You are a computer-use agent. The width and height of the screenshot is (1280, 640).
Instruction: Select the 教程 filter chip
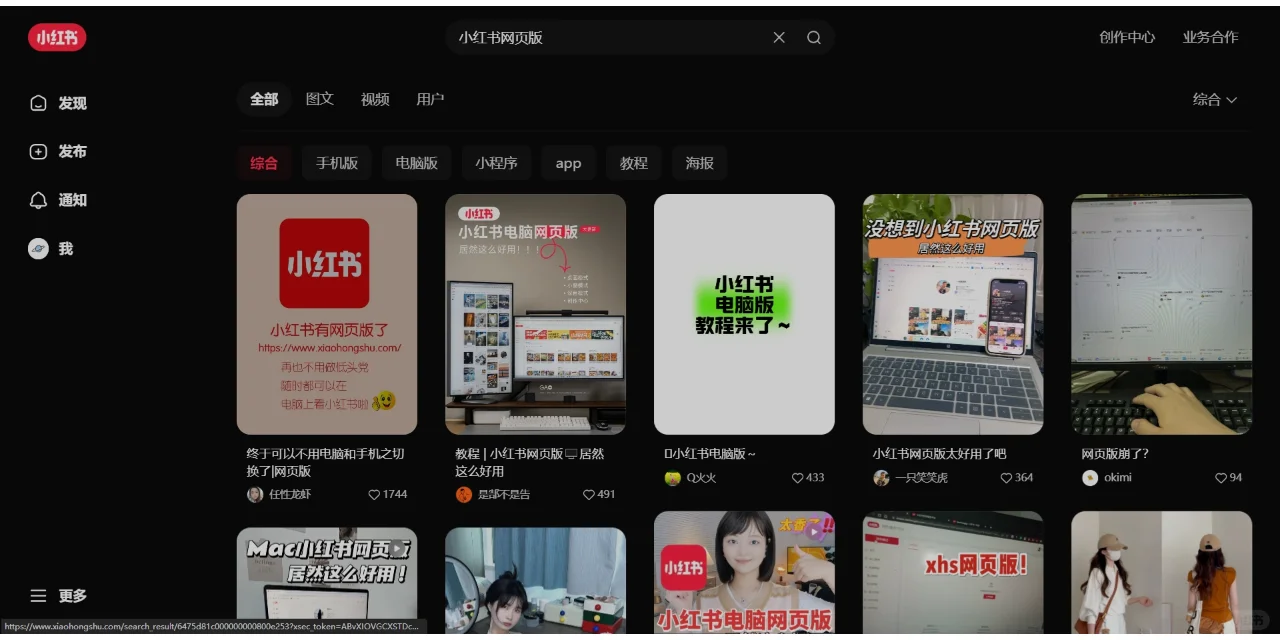click(634, 162)
